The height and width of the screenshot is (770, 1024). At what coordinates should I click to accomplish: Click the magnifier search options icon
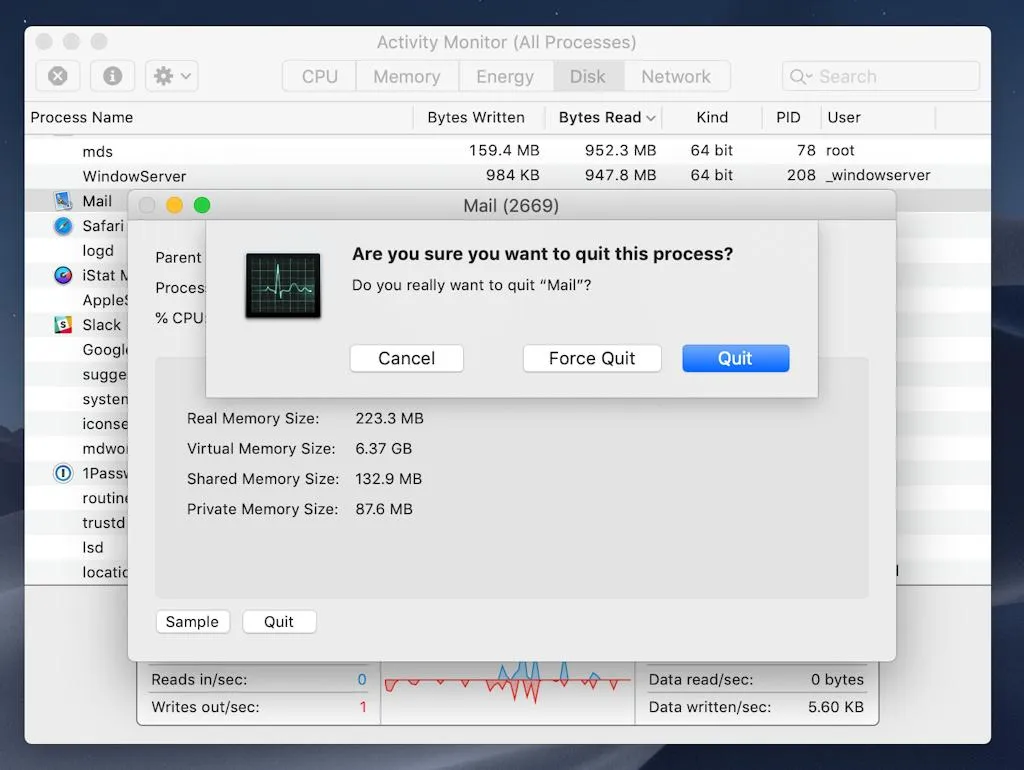pos(801,76)
